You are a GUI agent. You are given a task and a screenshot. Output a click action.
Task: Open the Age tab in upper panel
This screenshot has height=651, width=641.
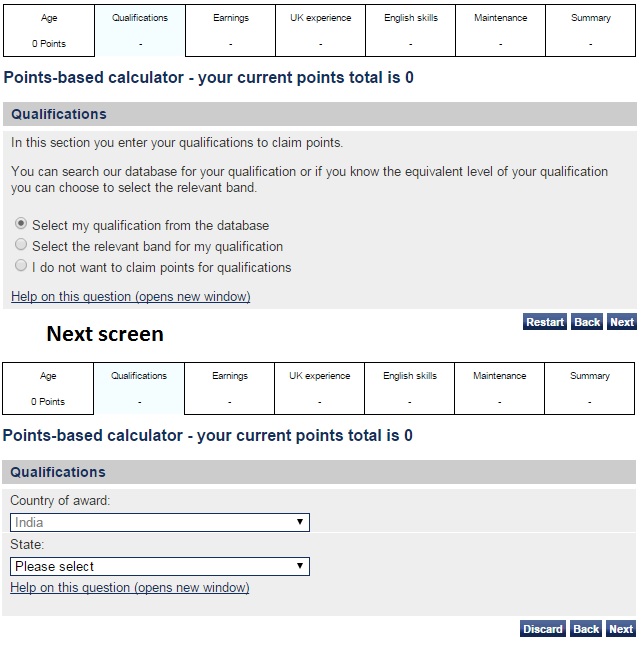(48, 31)
